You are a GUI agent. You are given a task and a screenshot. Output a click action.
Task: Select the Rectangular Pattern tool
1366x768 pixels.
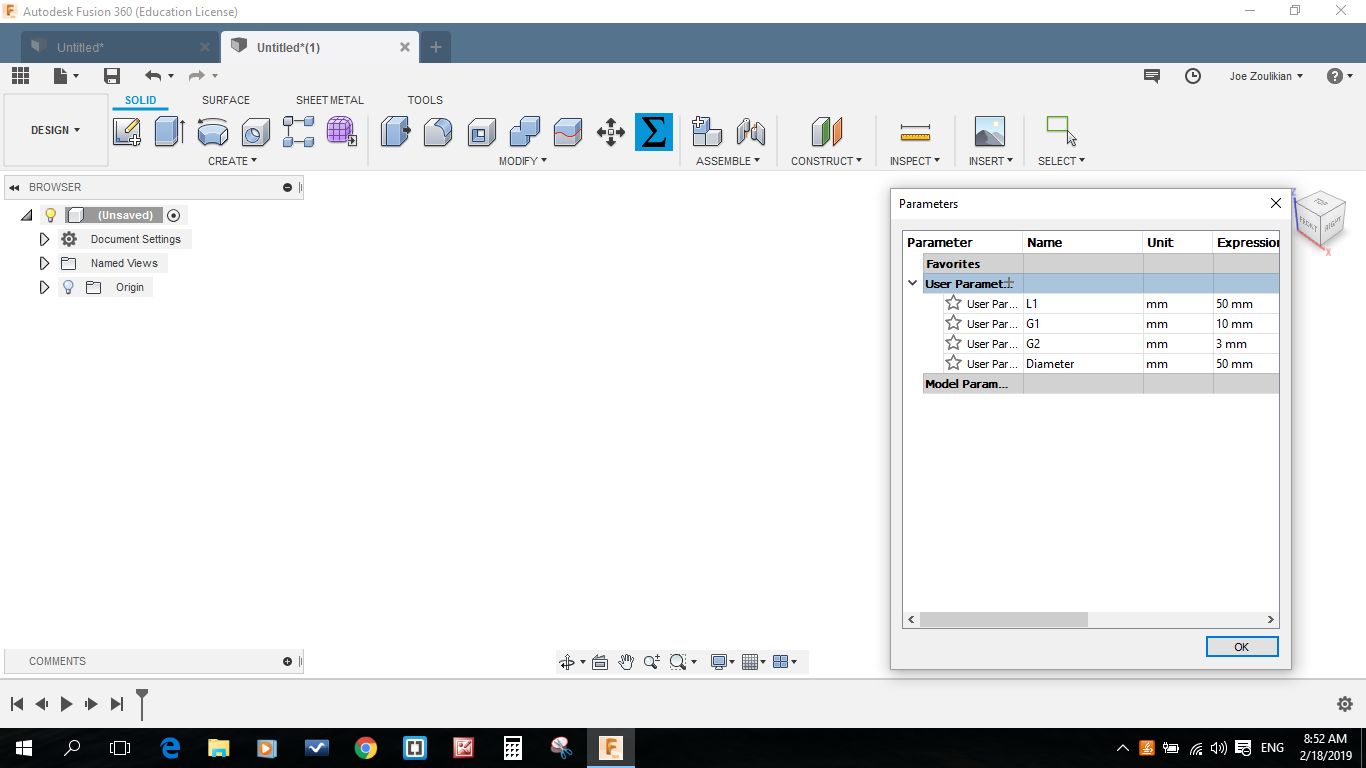click(x=298, y=131)
